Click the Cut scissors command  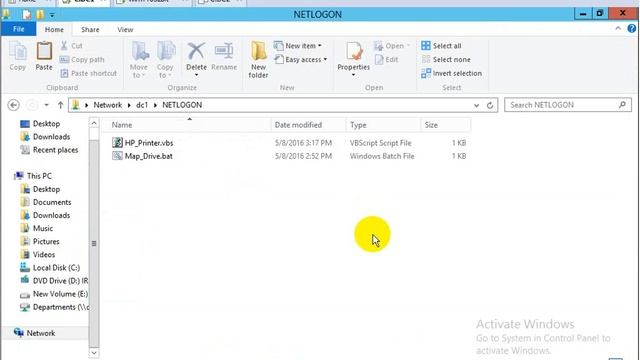tap(71, 46)
